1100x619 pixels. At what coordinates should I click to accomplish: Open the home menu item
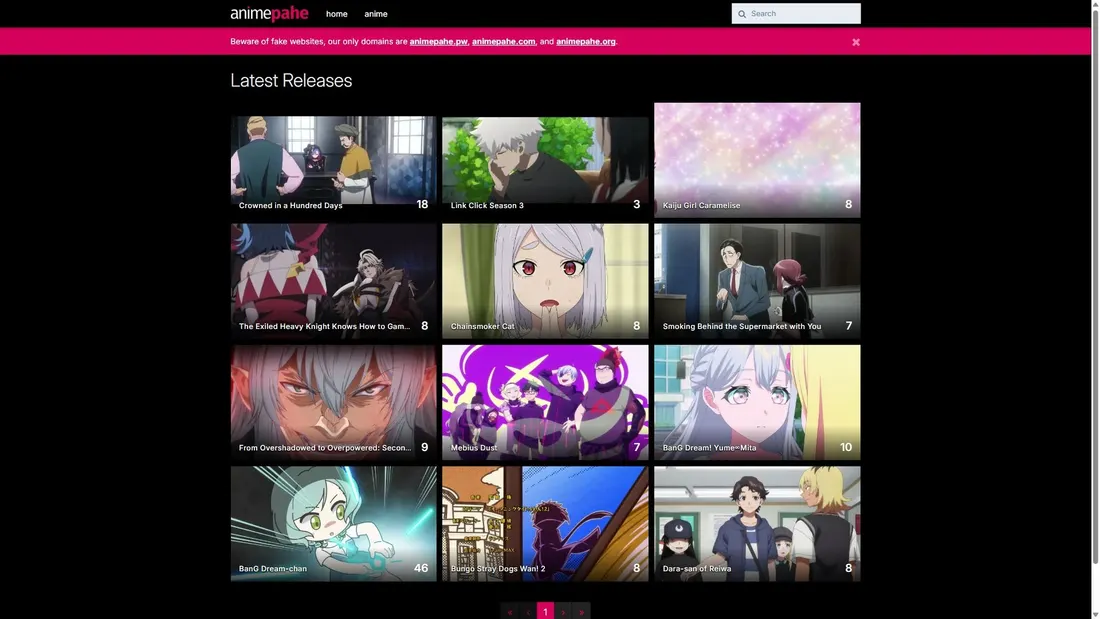point(336,14)
